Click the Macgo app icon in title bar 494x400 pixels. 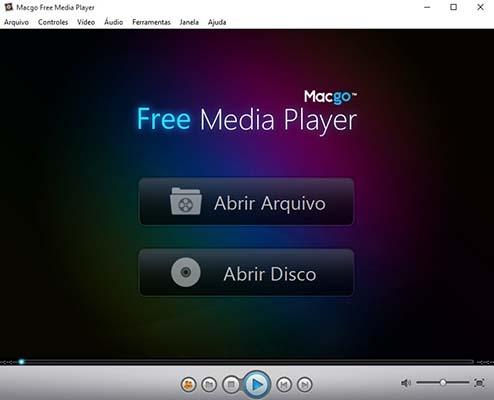[8, 7]
